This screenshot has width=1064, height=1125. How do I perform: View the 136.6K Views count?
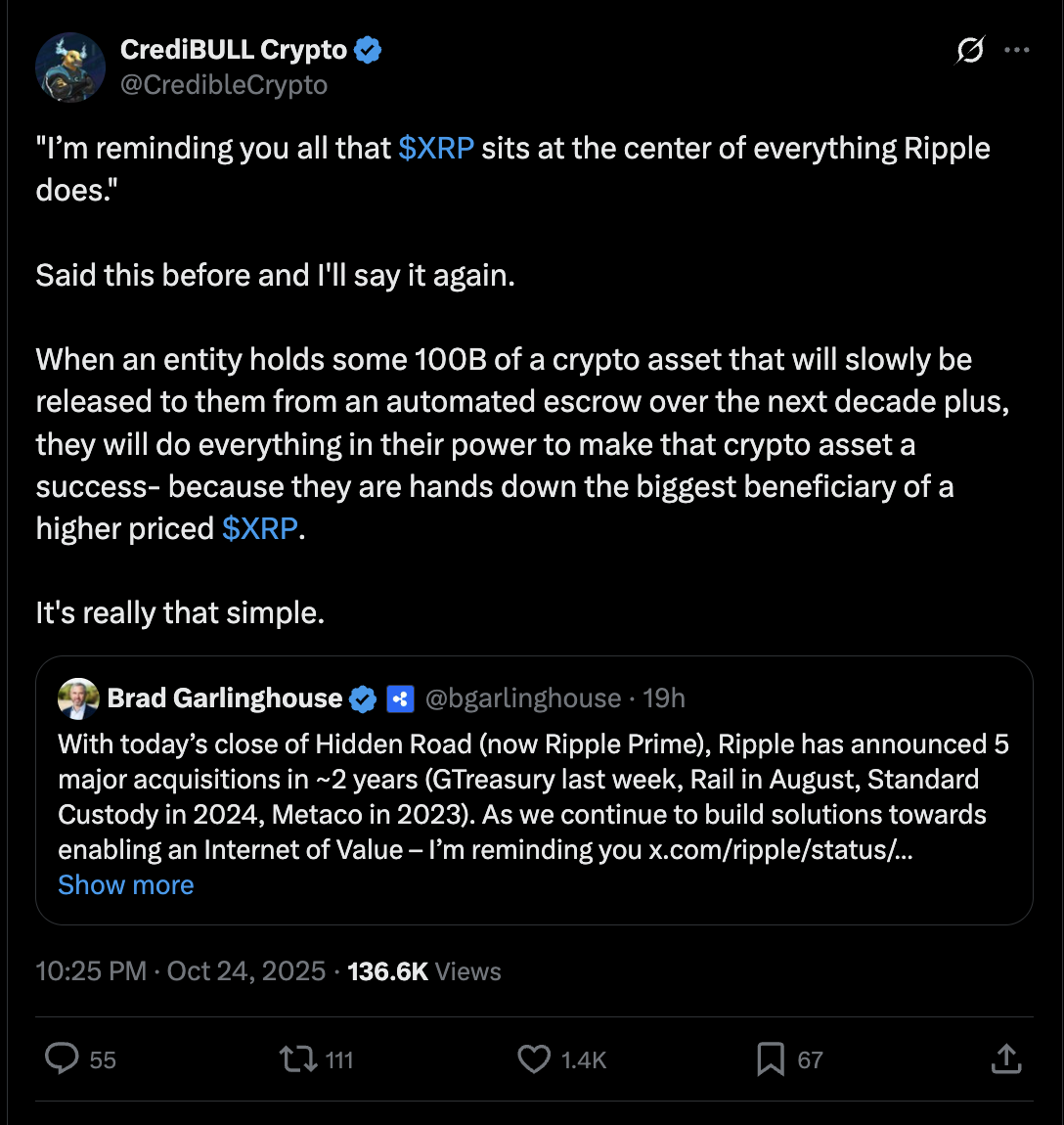[x=424, y=971]
